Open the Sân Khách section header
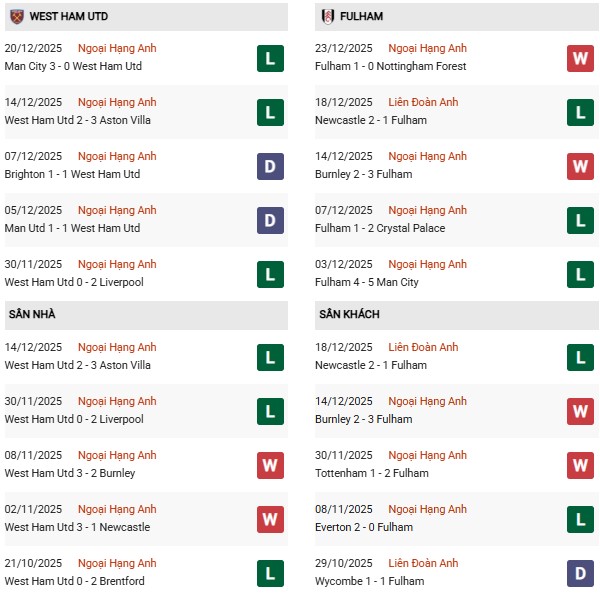Image resolution: width=600 pixels, height=595 pixels. [349, 315]
